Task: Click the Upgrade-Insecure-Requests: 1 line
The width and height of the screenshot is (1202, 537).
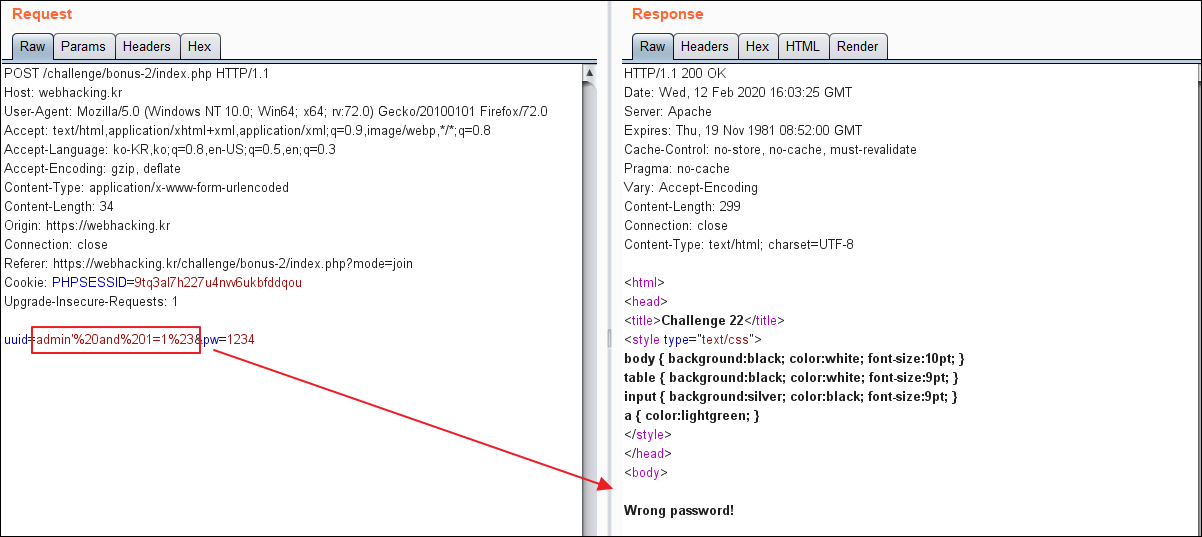Action: pyautogui.click(x=91, y=302)
